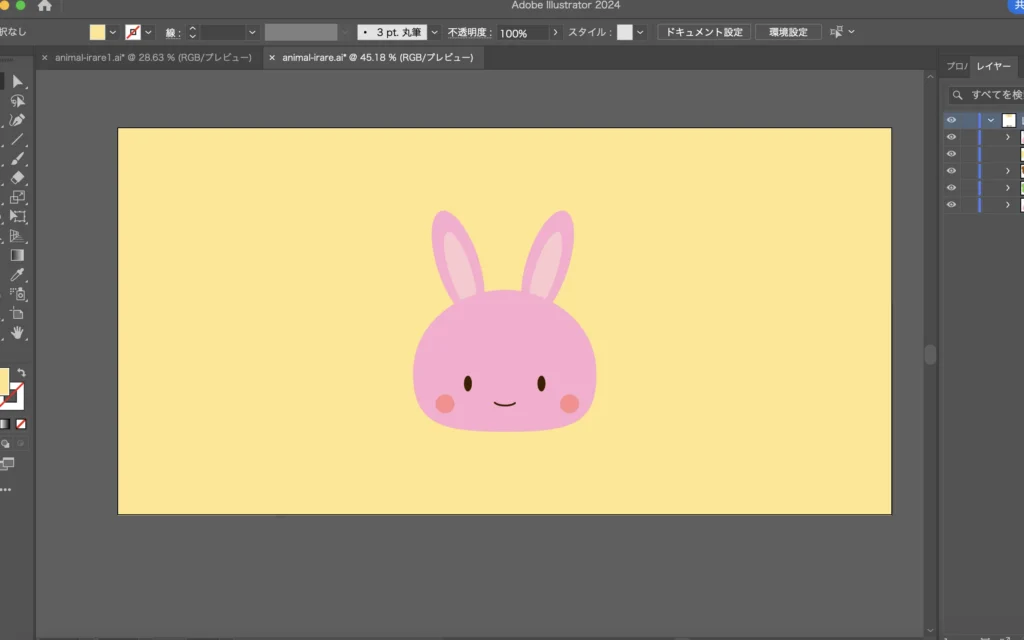Open the 3 pt. 丸筆 brush dropdown
Image resolution: width=1024 pixels, height=640 pixels.
coord(434,32)
